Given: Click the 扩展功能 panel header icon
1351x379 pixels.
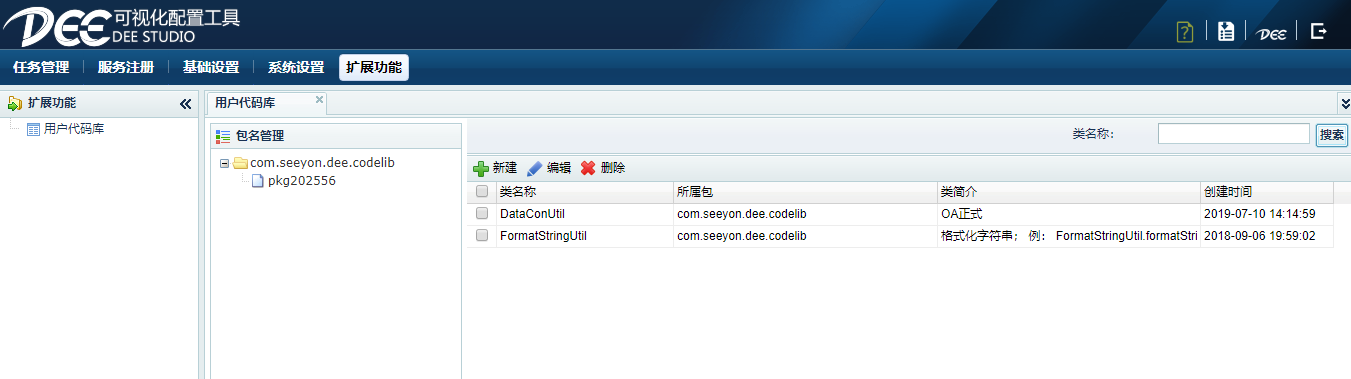Looking at the screenshot, I should click(15, 103).
